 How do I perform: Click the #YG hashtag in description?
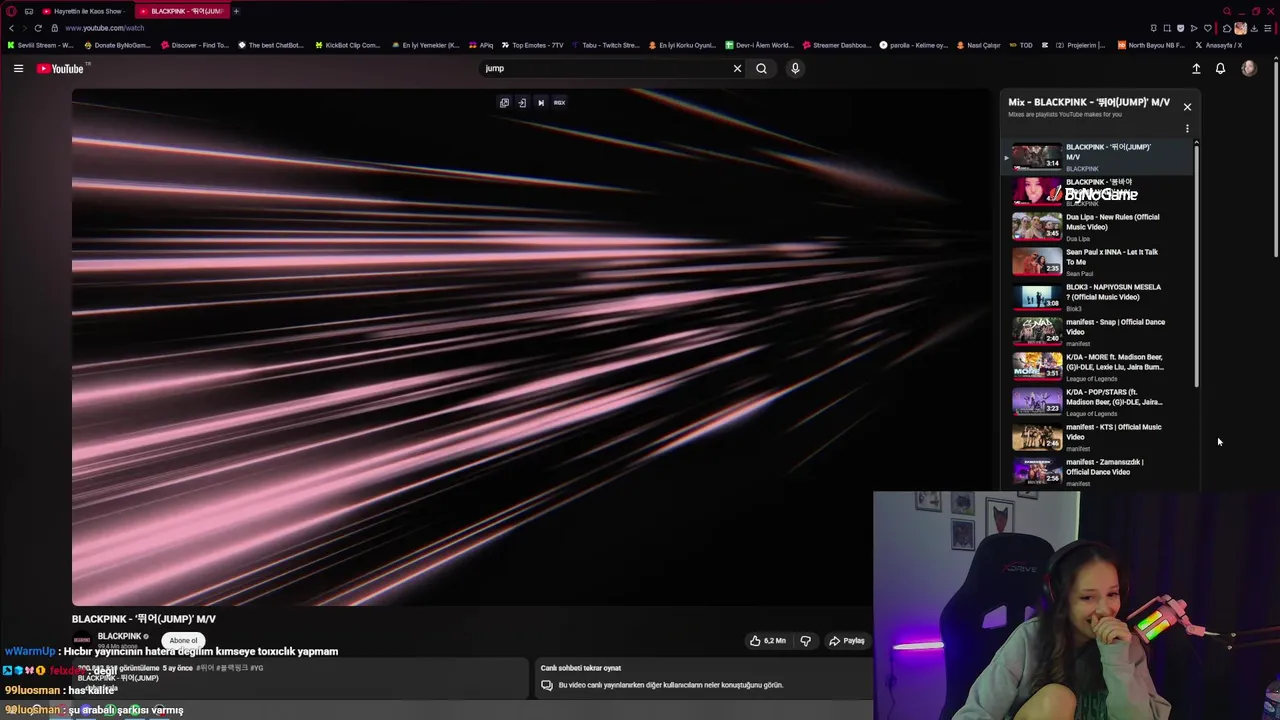[x=257, y=668]
